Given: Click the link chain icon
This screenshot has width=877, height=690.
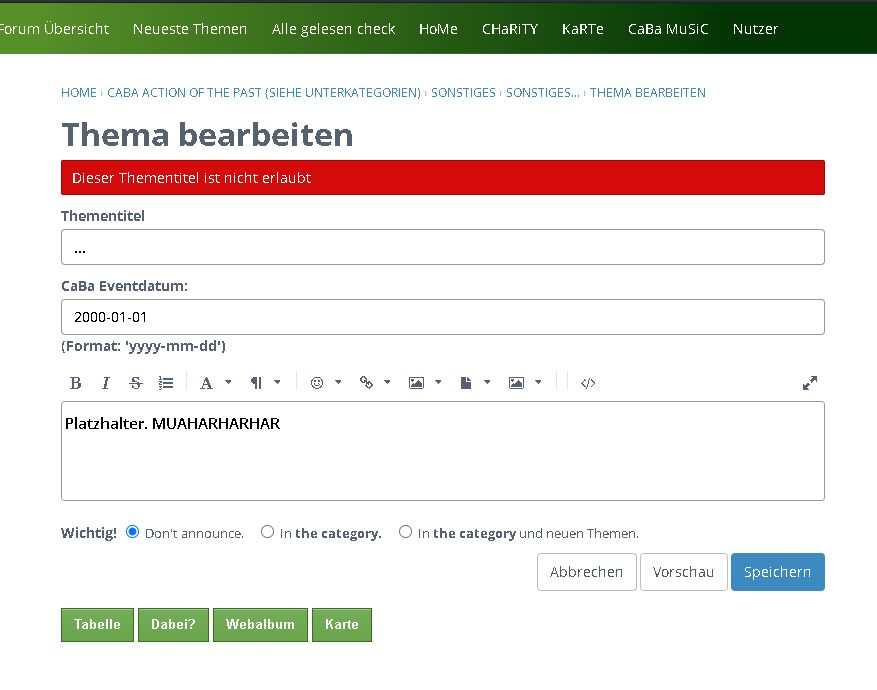Looking at the screenshot, I should click(x=366, y=383).
